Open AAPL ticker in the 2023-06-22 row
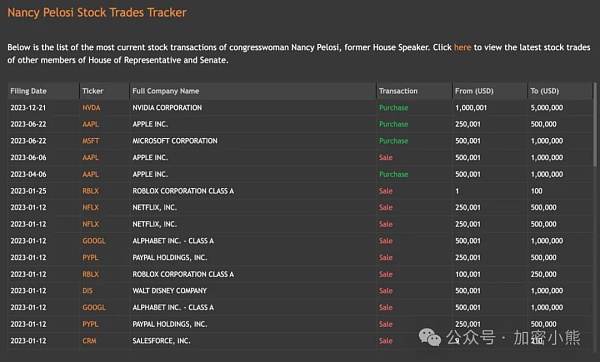The height and width of the screenshot is (362, 600). coord(91,124)
